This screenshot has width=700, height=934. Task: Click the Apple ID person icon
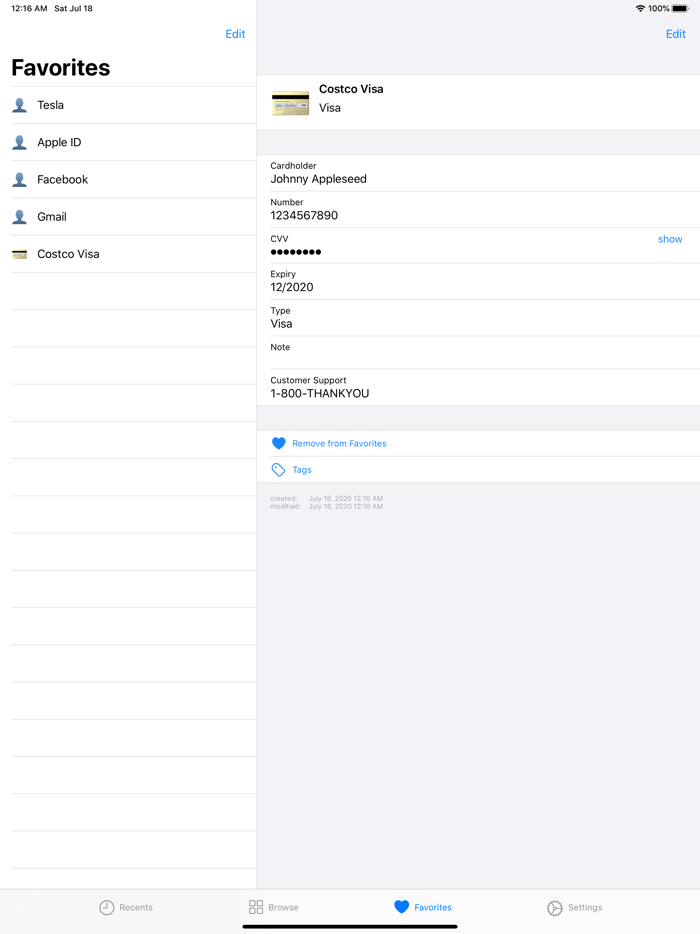[20, 142]
